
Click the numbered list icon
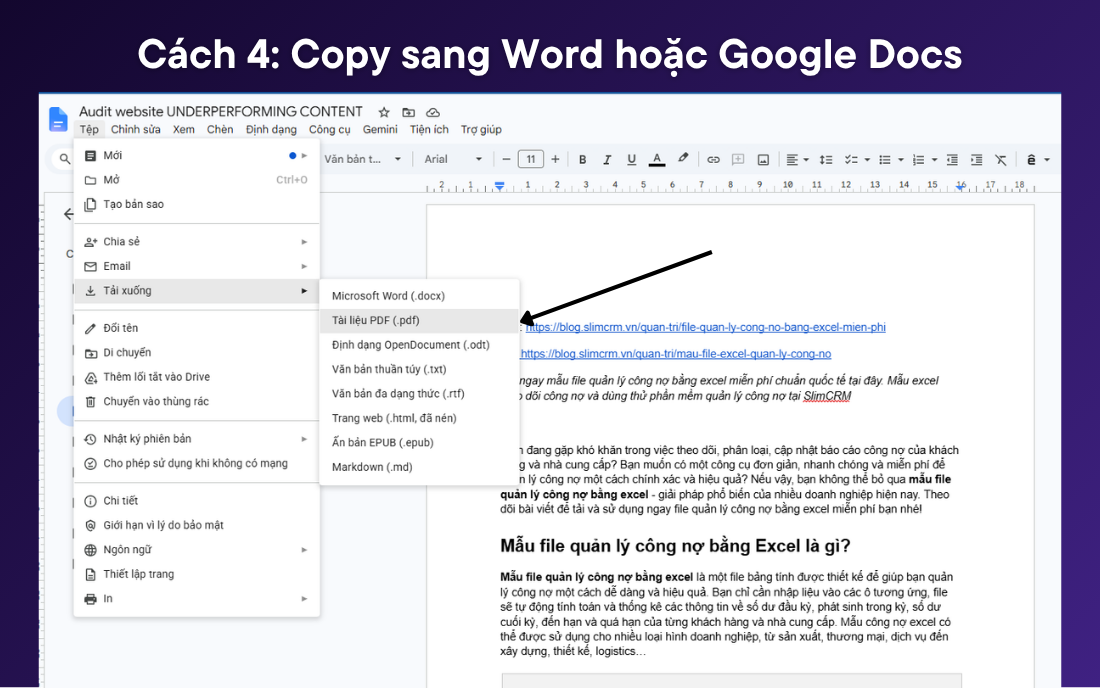(918, 160)
